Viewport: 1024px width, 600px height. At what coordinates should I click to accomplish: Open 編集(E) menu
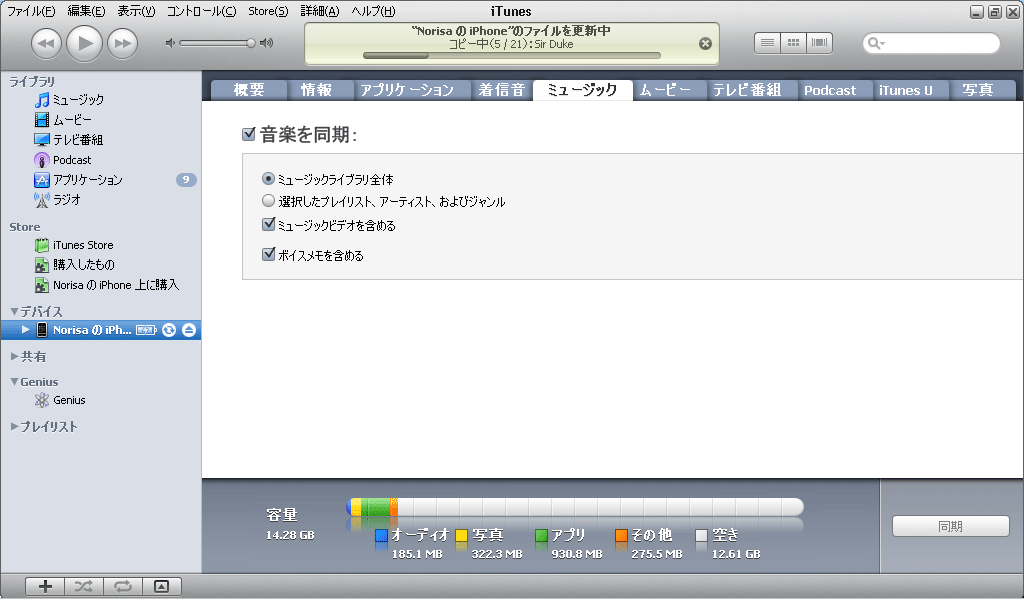click(86, 11)
